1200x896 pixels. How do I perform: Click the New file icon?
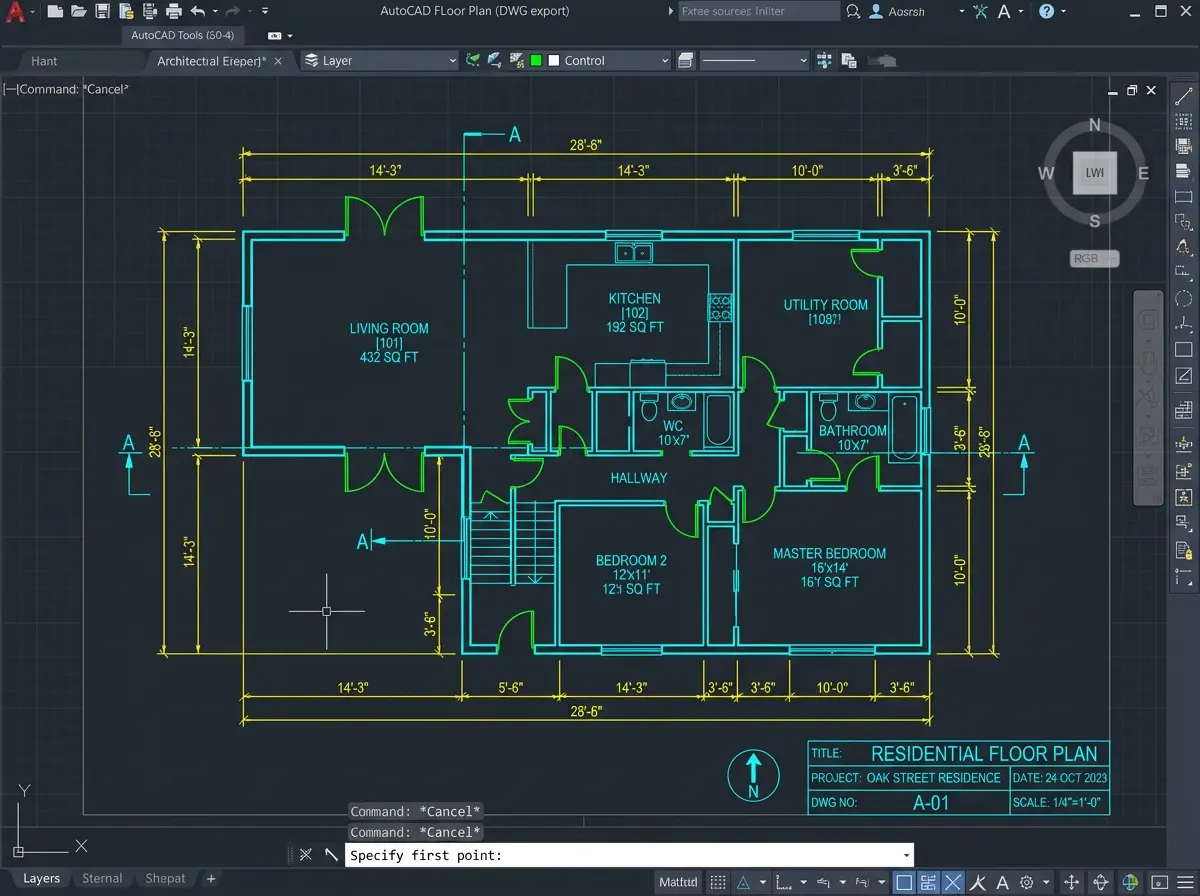pos(55,12)
